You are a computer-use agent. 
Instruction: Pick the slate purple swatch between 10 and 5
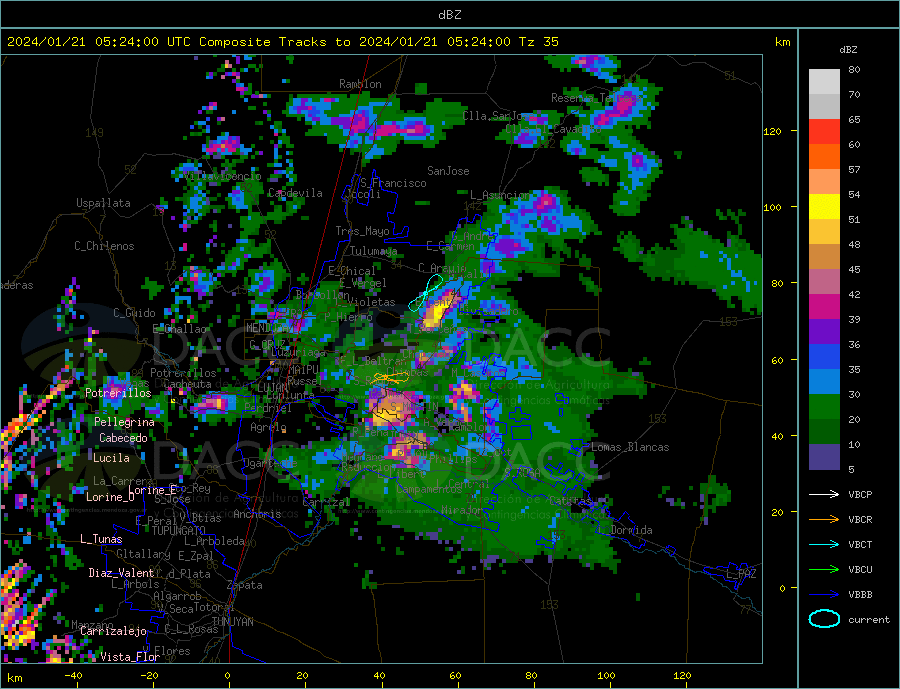[x=824, y=457]
